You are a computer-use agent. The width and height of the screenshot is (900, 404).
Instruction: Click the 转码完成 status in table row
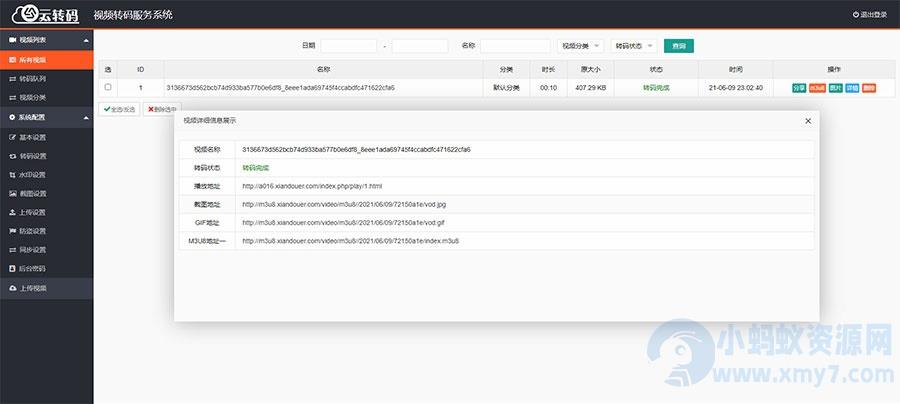[656, 88]
